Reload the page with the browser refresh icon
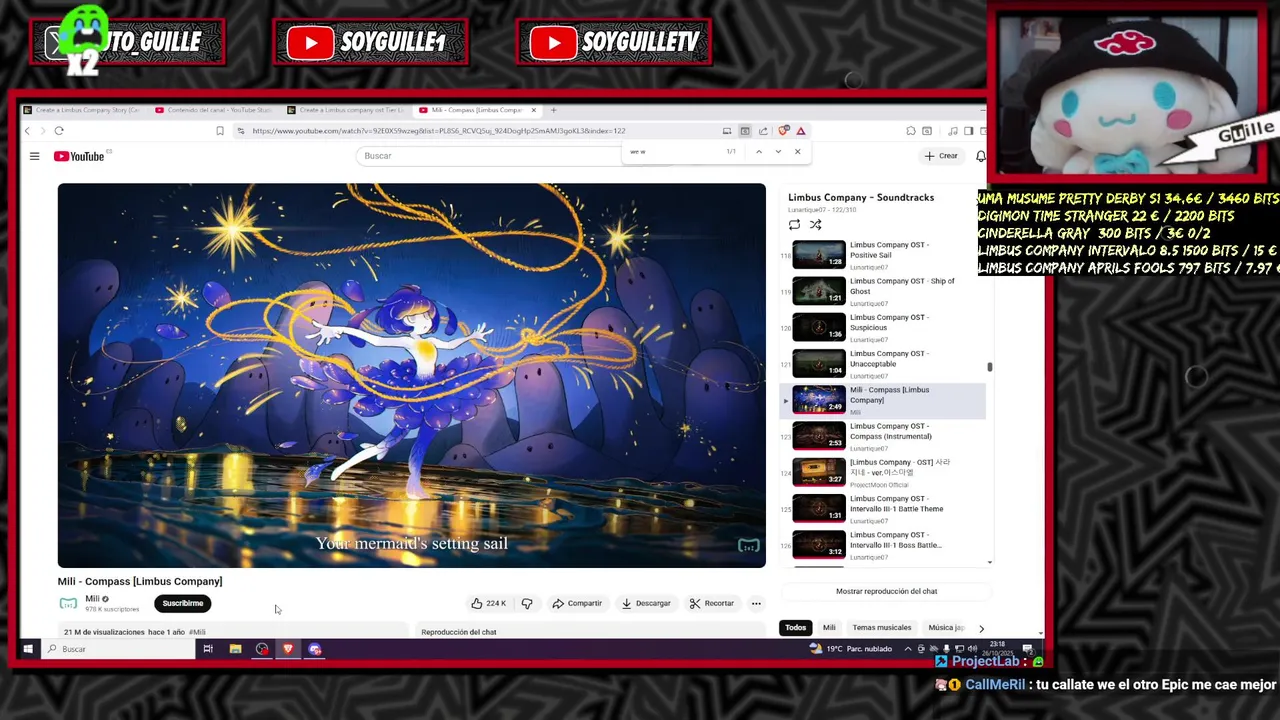The height and width of the screenshot is (720, 1280). pos(59,131)
